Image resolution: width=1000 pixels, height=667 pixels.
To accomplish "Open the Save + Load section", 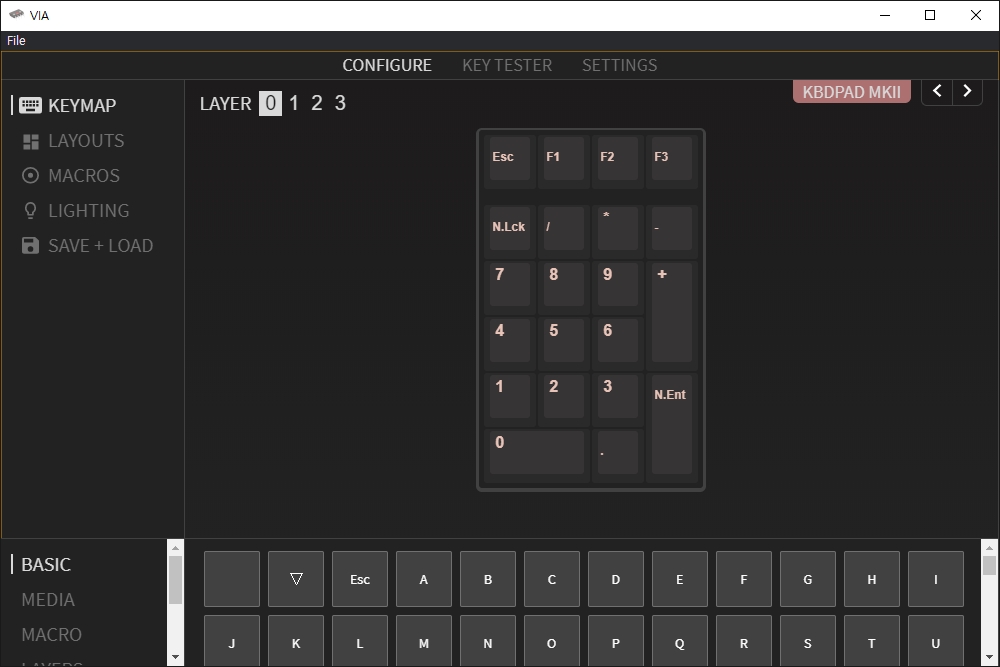I will pyautogui.click(x=87, y=246).
